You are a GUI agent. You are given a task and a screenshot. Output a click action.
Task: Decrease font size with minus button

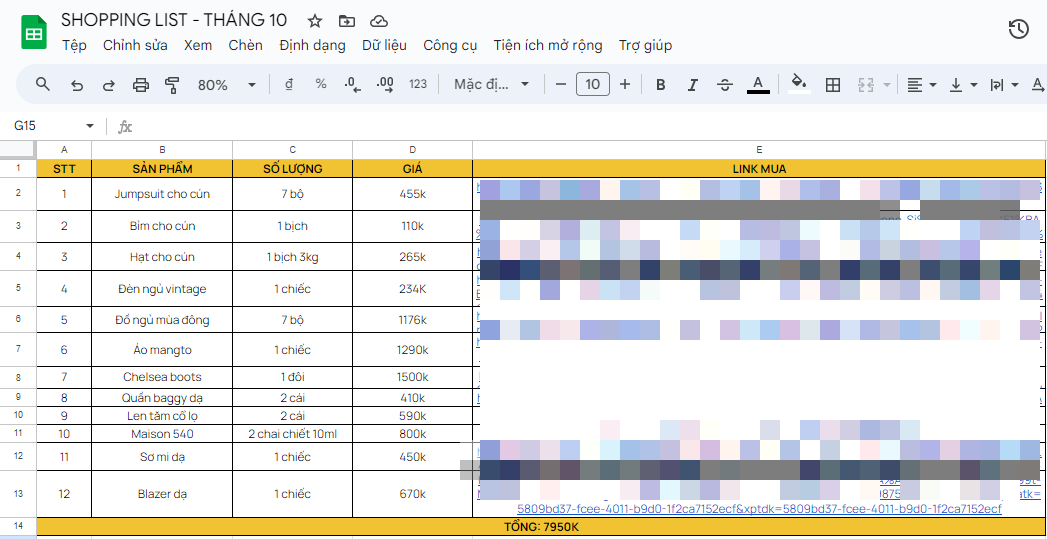pos(561,84)
